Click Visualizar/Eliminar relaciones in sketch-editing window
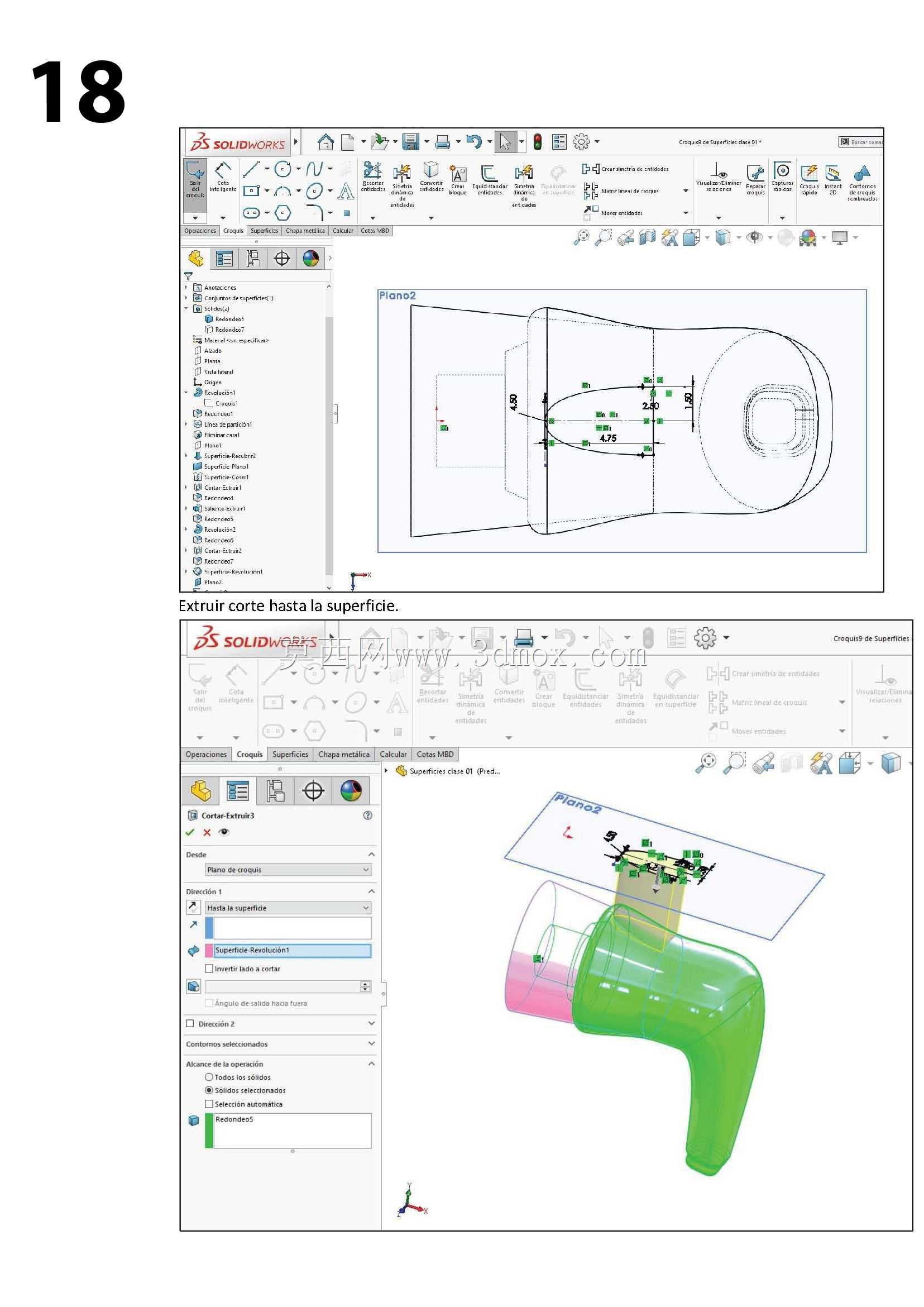Image resolution: width=924 pixels, height=1307 pixels. tap(719, 178)
